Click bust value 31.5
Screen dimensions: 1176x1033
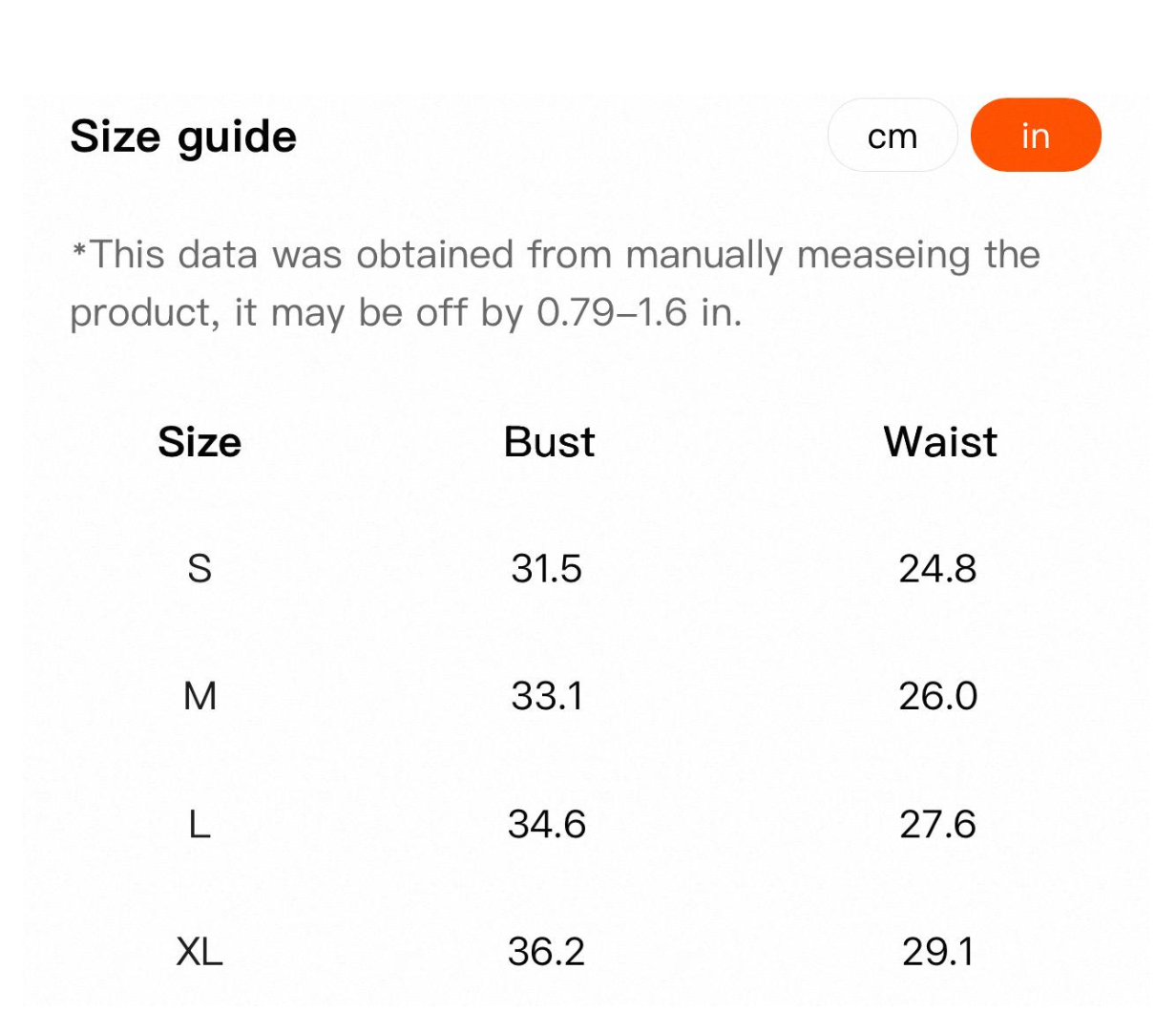tap(546, 569)
